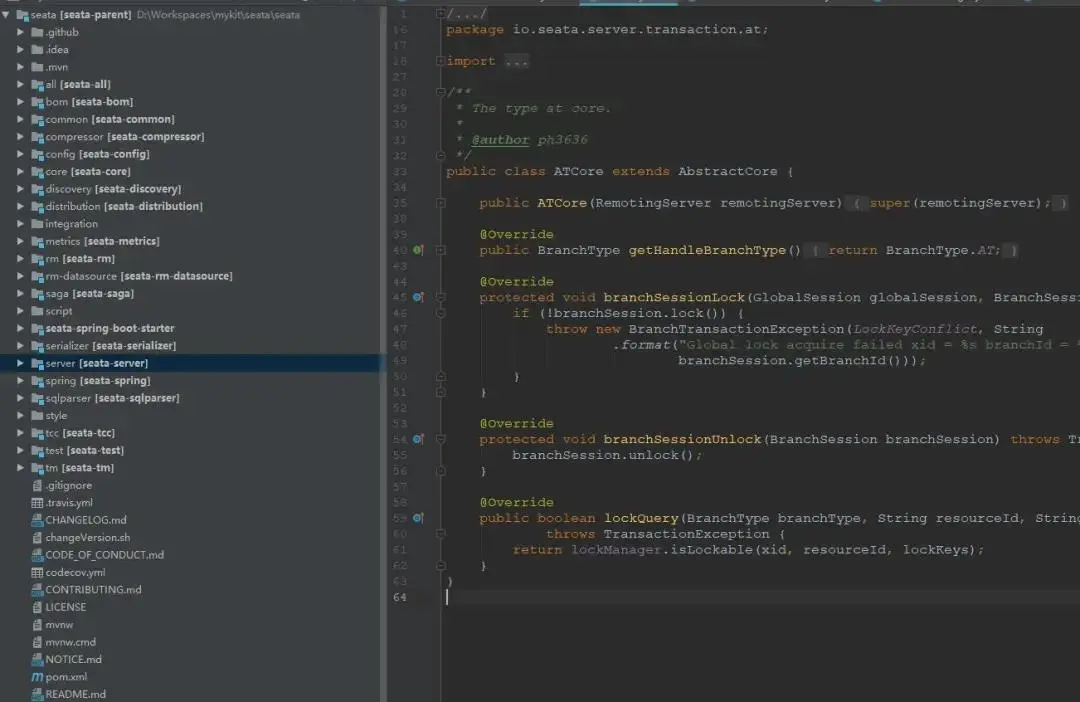Click the changeVersion.sh file icon
1080x702 pixels.
[x=37, y=537]
